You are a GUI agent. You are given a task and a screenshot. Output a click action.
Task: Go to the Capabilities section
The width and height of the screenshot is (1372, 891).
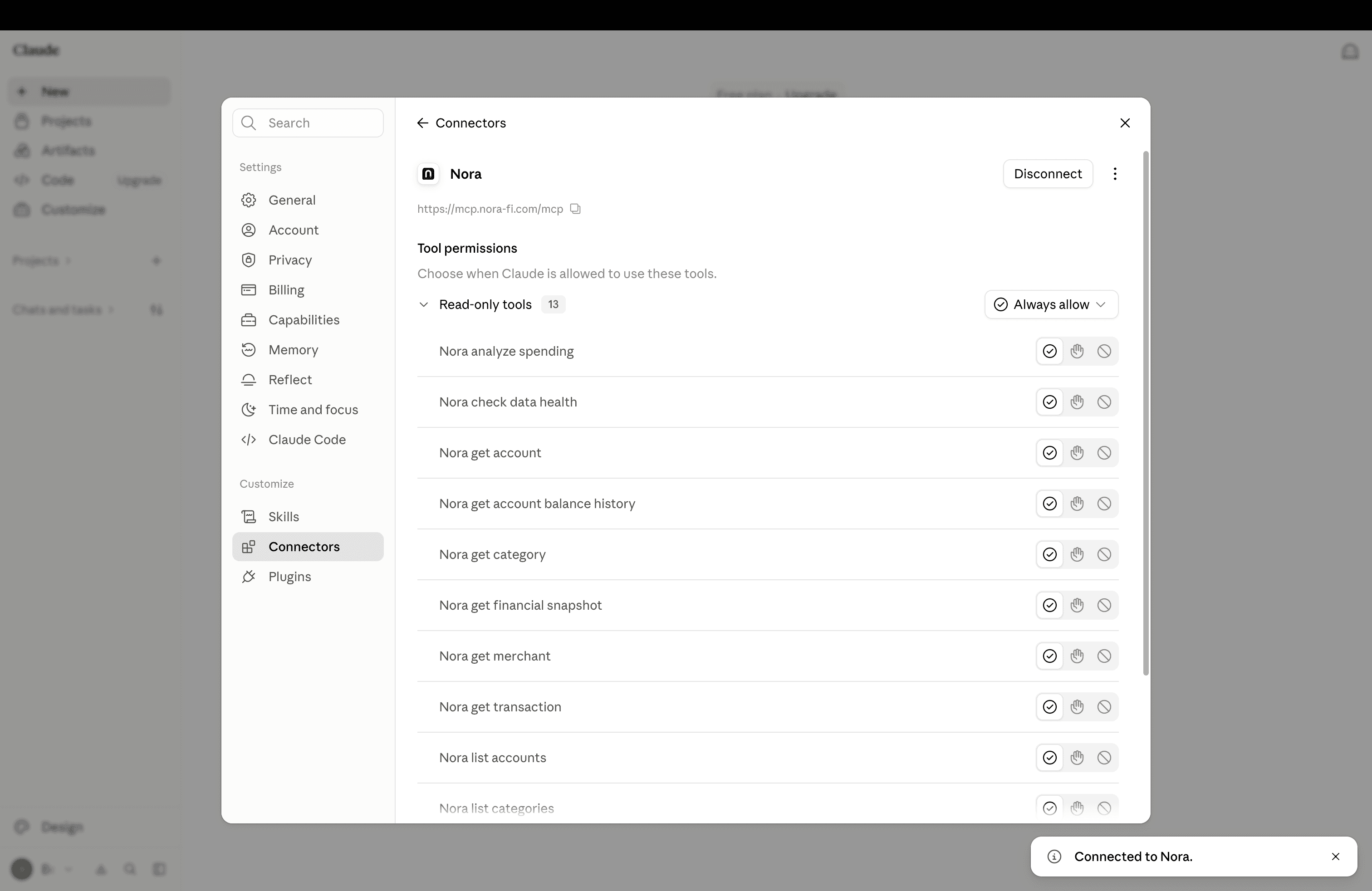[x=308, y=320]
